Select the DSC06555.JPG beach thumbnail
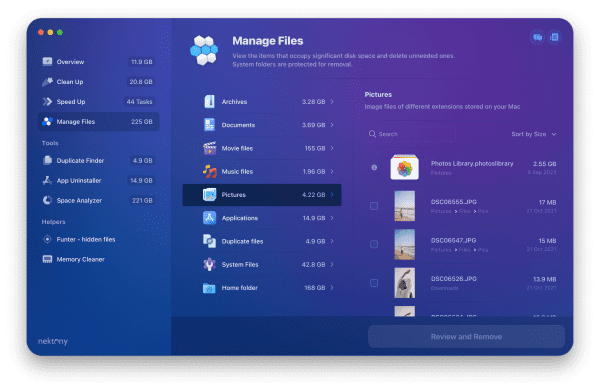 tap(404, 206)
